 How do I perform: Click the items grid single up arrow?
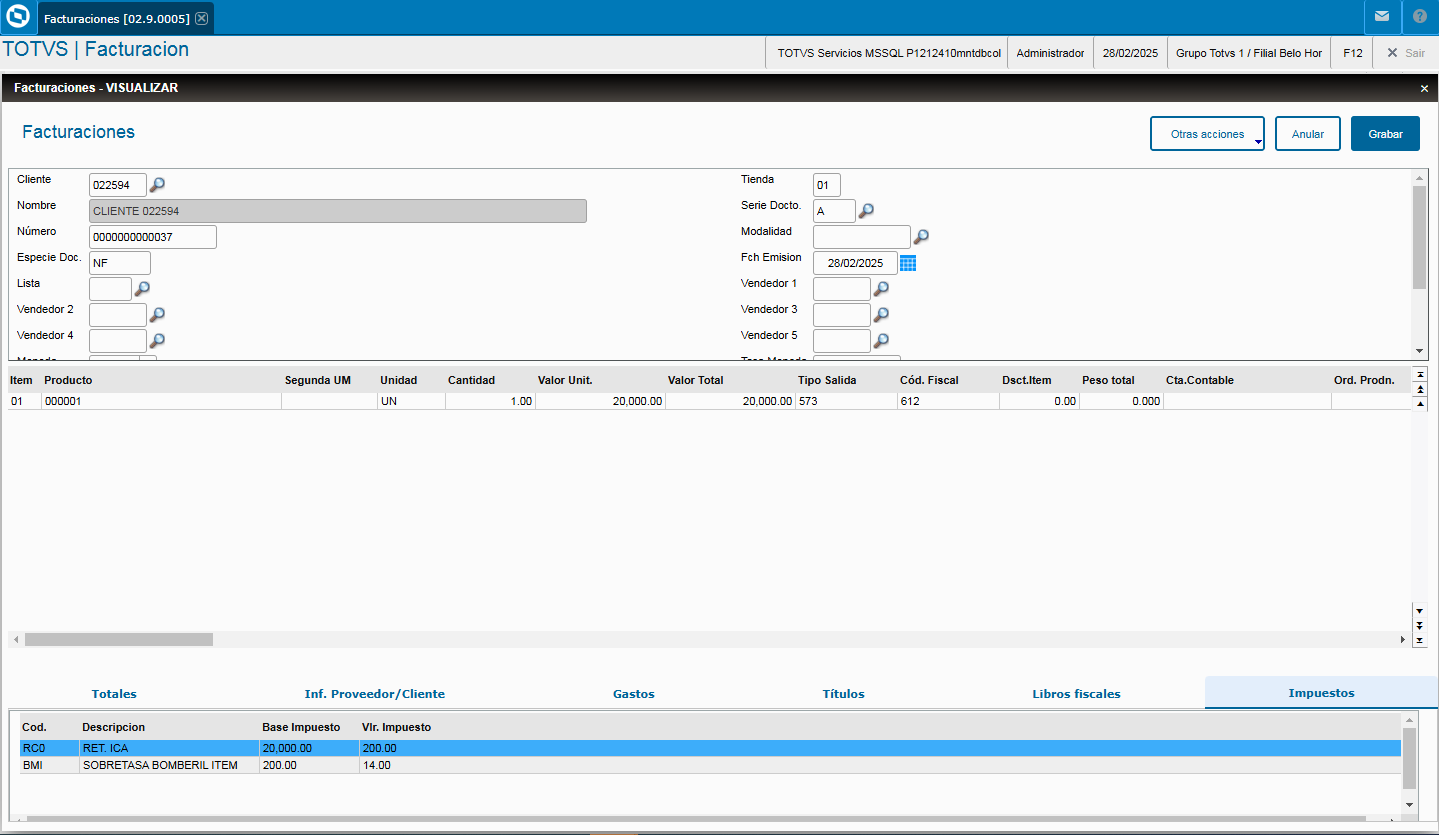(1420, 404)
